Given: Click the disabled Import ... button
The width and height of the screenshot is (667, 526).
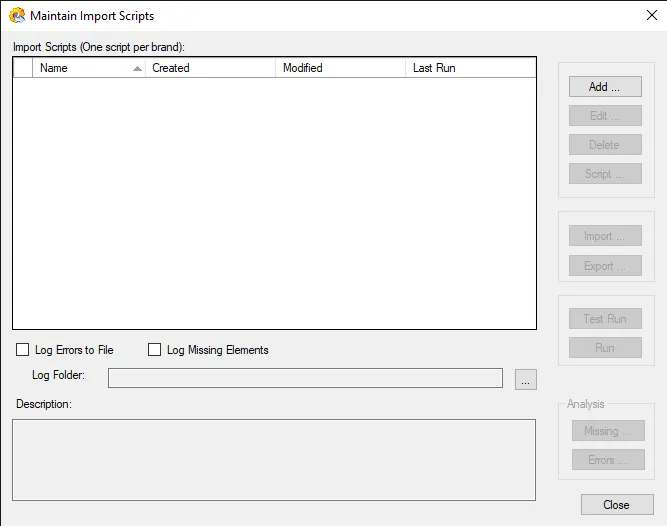Looking at the screenshot, I should (x=605, y=236).
